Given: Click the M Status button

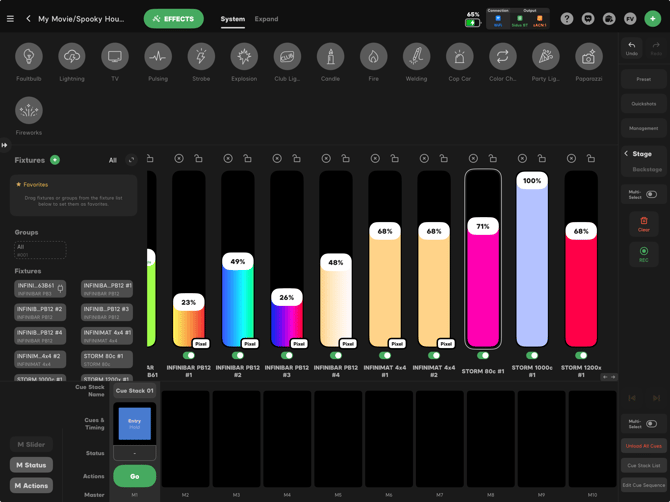Looking at the screenshot, I should [31, 465].
